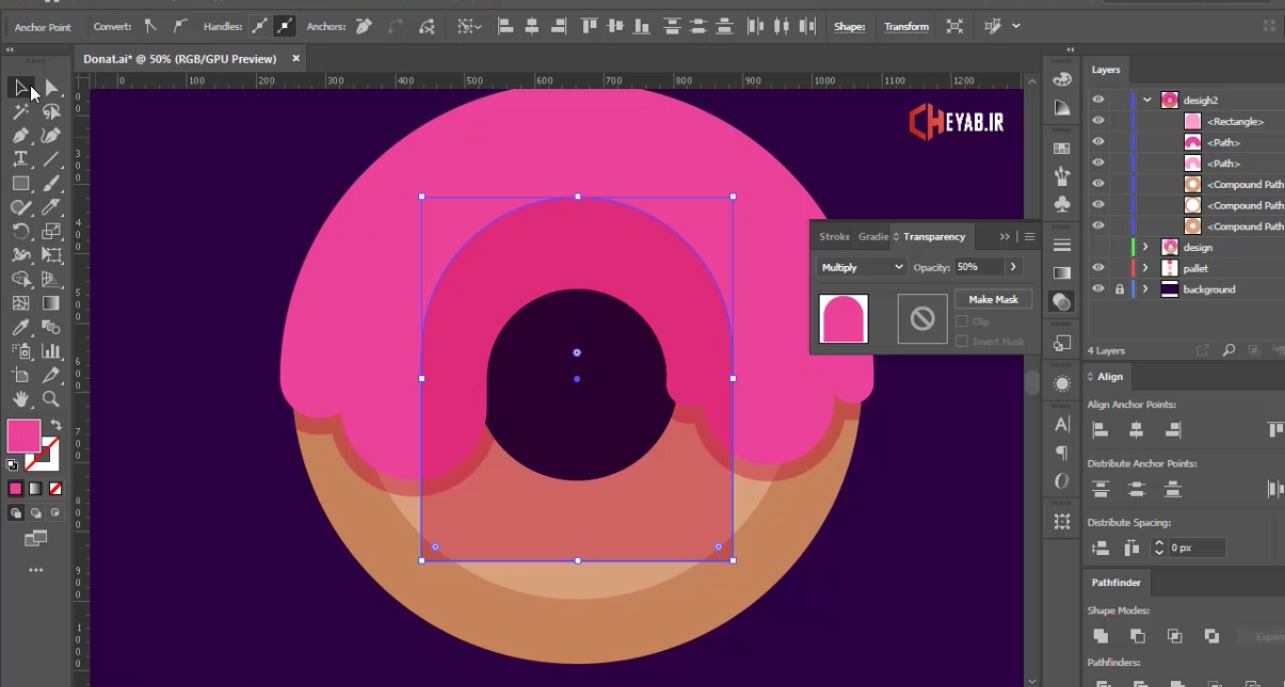Expand the pallet layer
Viewport: 1285px width, 687px height.
point(1146,268)
